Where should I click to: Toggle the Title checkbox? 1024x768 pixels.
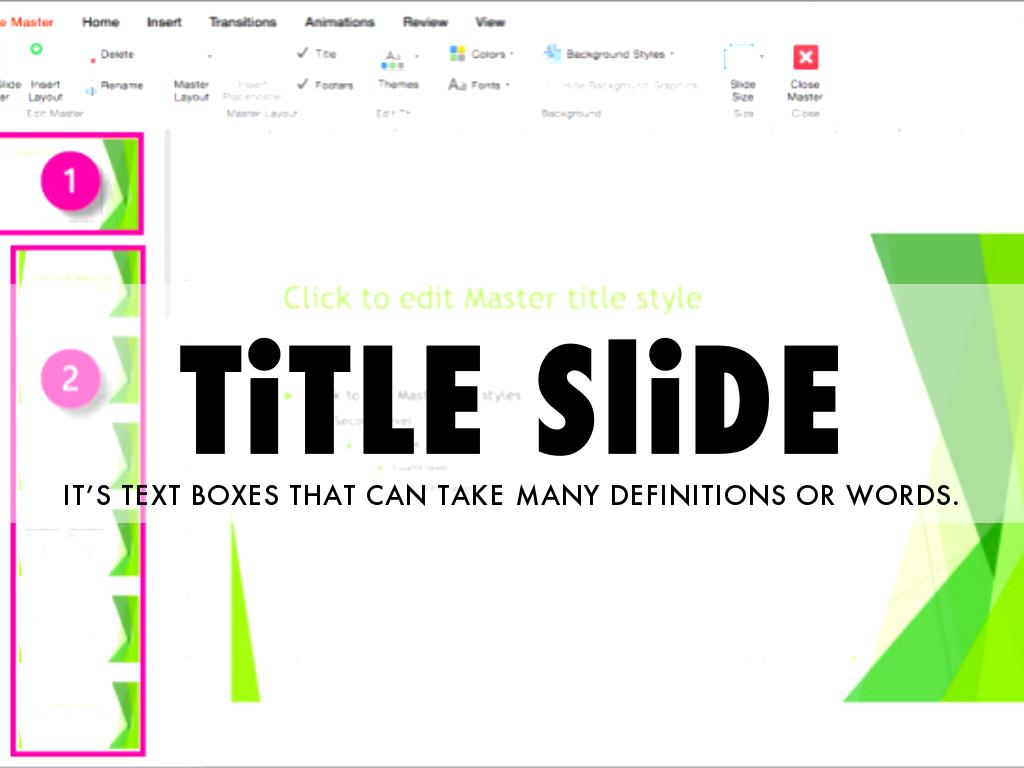tap(303, 54)
